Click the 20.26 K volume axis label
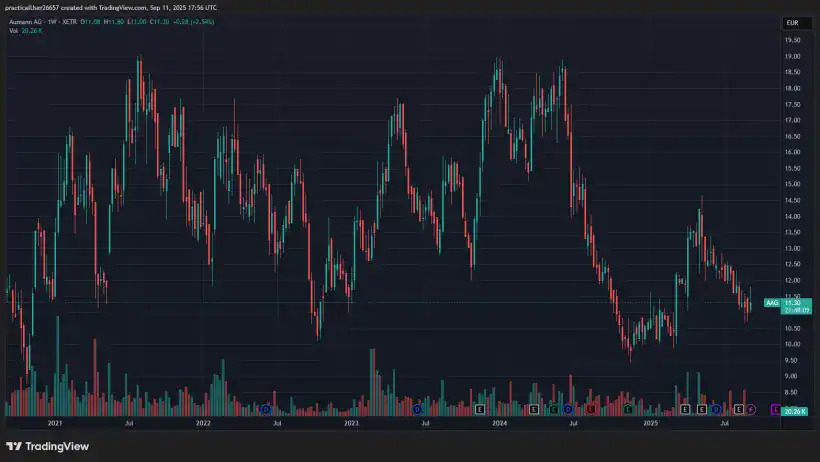 pos(794,411)
